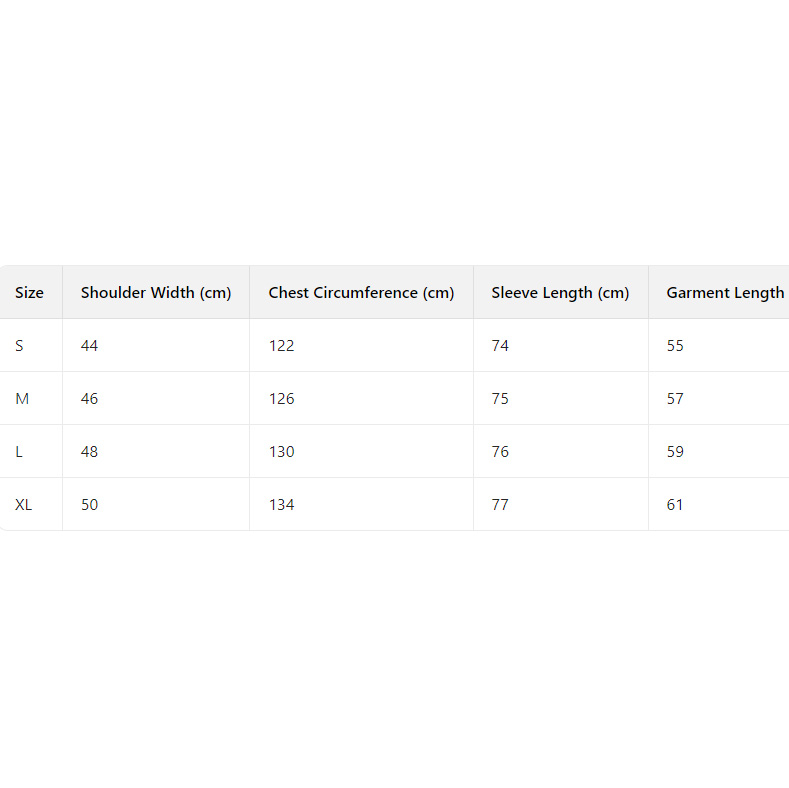Screen dimensions: 789x788
Task: Click sleeve length value 74
Action: pos(500,346)
